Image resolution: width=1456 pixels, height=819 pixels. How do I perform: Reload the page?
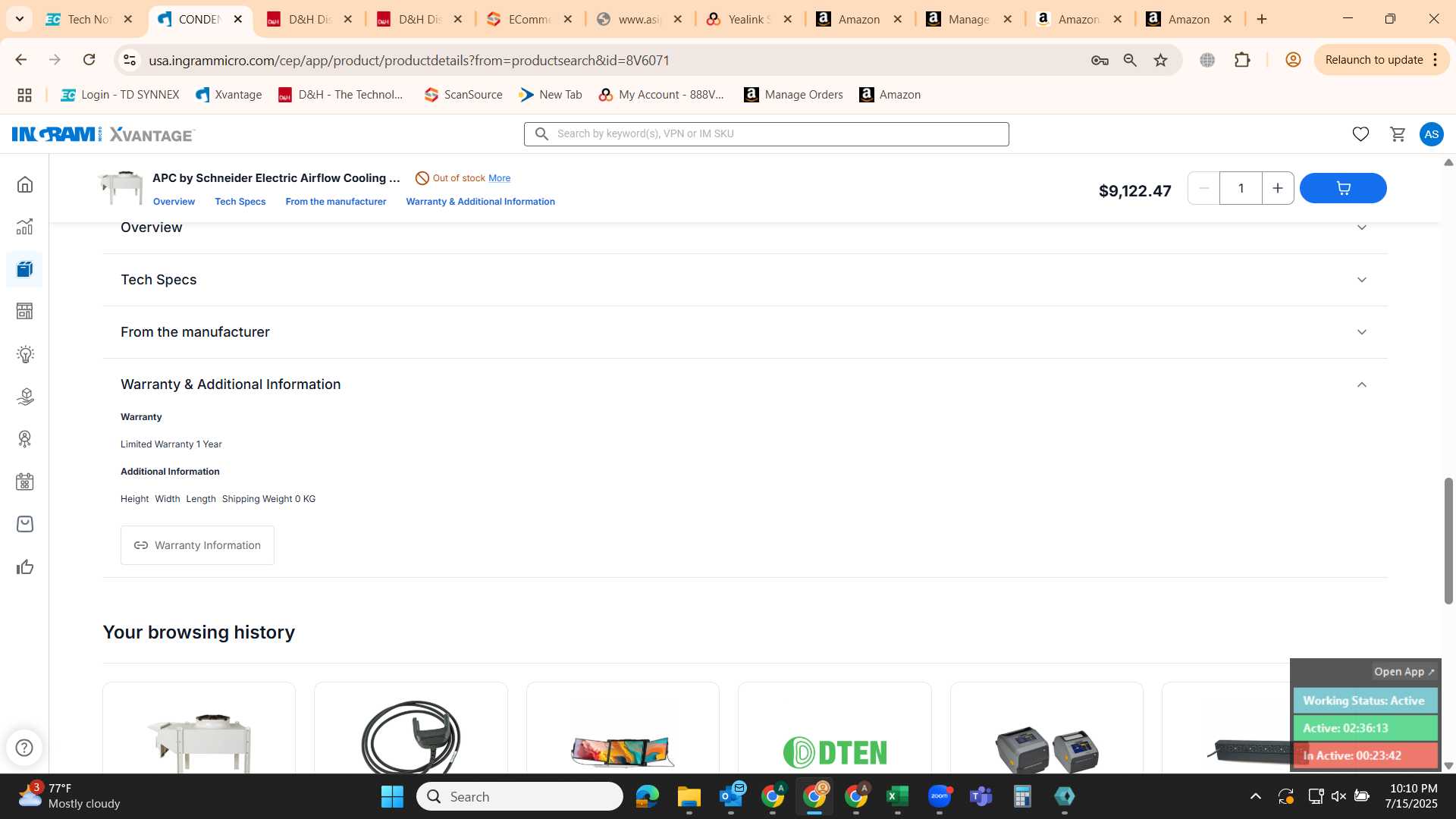(89, 60)
